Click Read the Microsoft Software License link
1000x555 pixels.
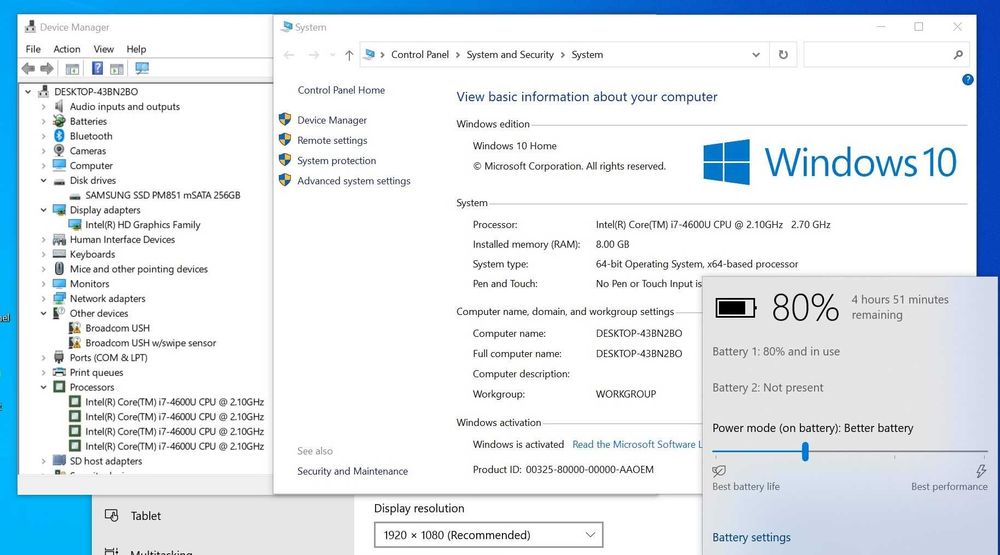[x=636, y=444]
